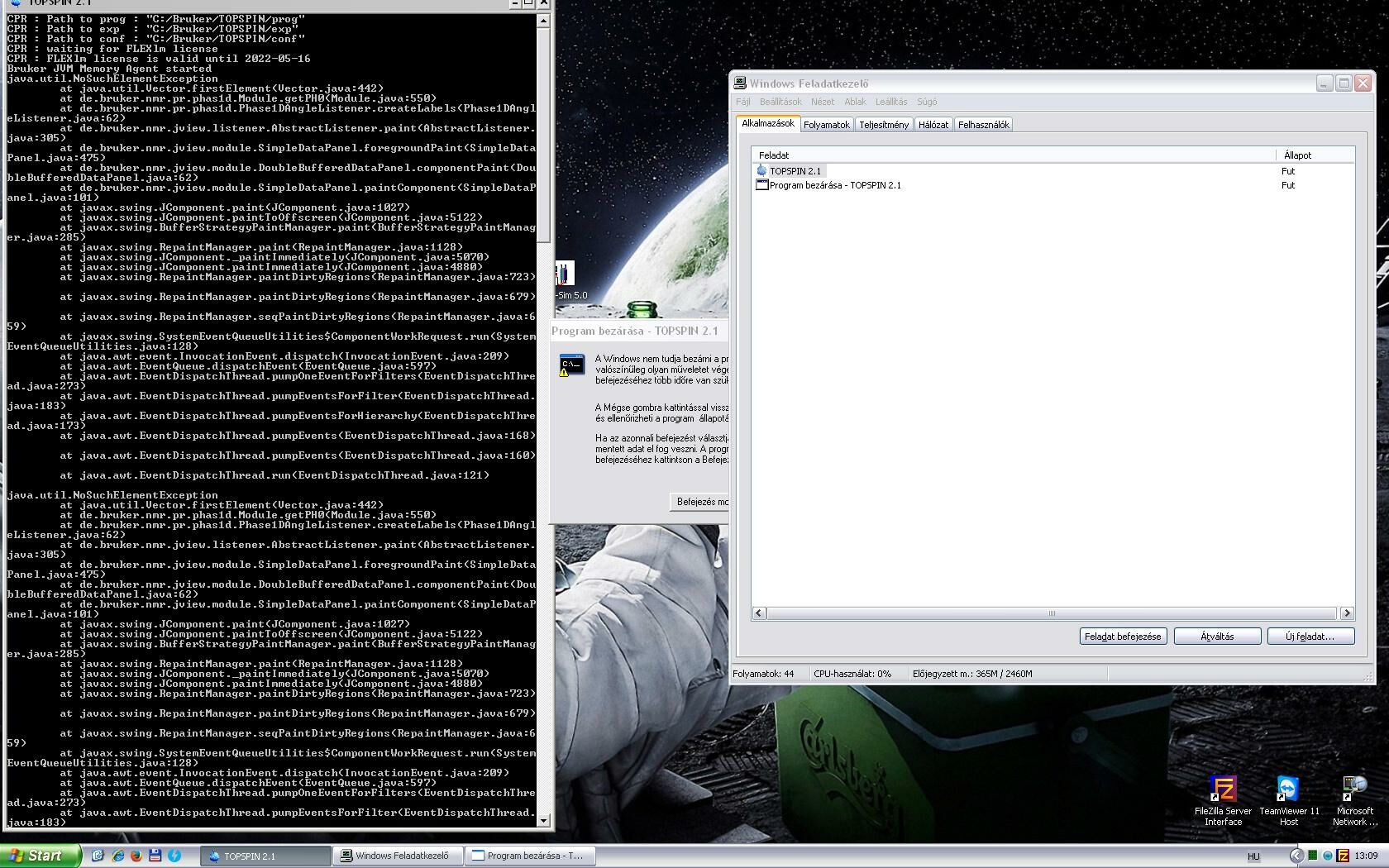Click the floppy disk quick launch icon
The width and height of the screenshot is (1389, 868).
155,856
